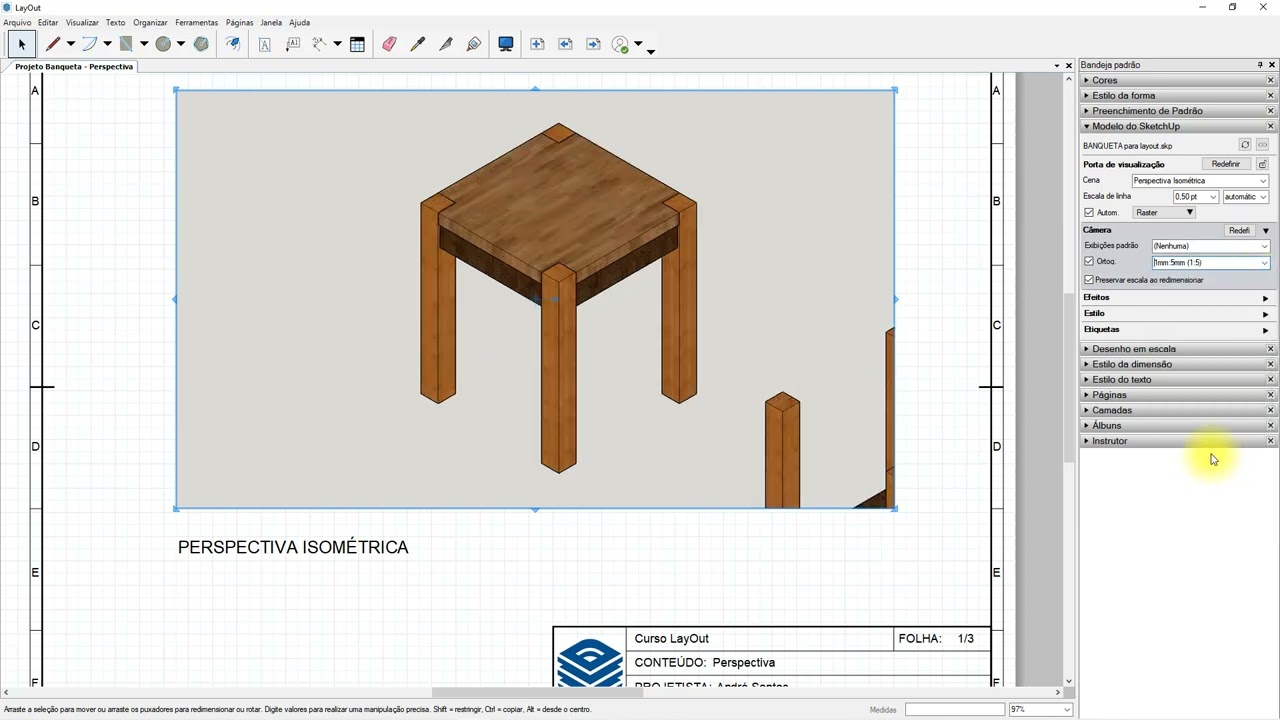Screen dimensions: 1280x720
Task: Open the Páginas menu
Action: tap(239, 22)
